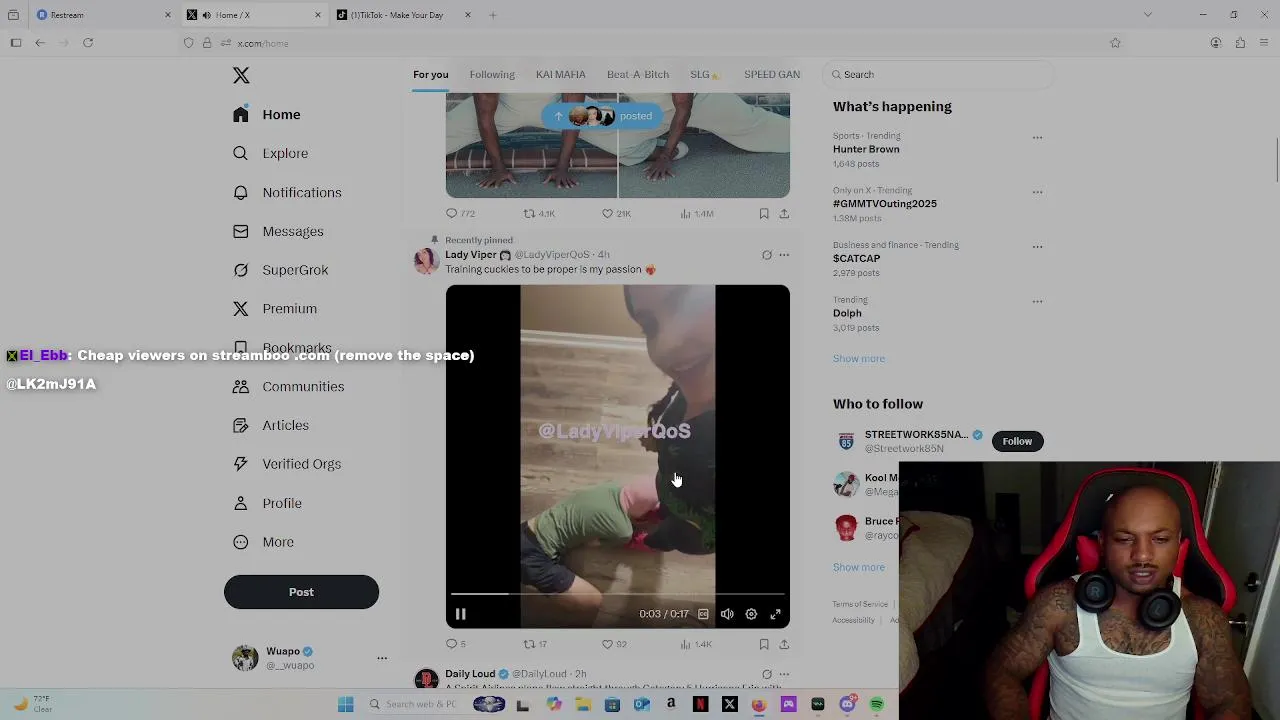Image resolution: width=1280 pixels, height=720 pixels.
Task: Go to Home in the X sidebar
Action: (266, 115)
